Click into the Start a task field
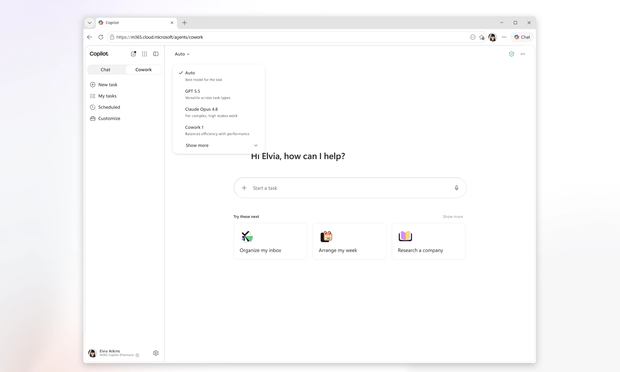 pyautogui.click(x=350, y=188)
